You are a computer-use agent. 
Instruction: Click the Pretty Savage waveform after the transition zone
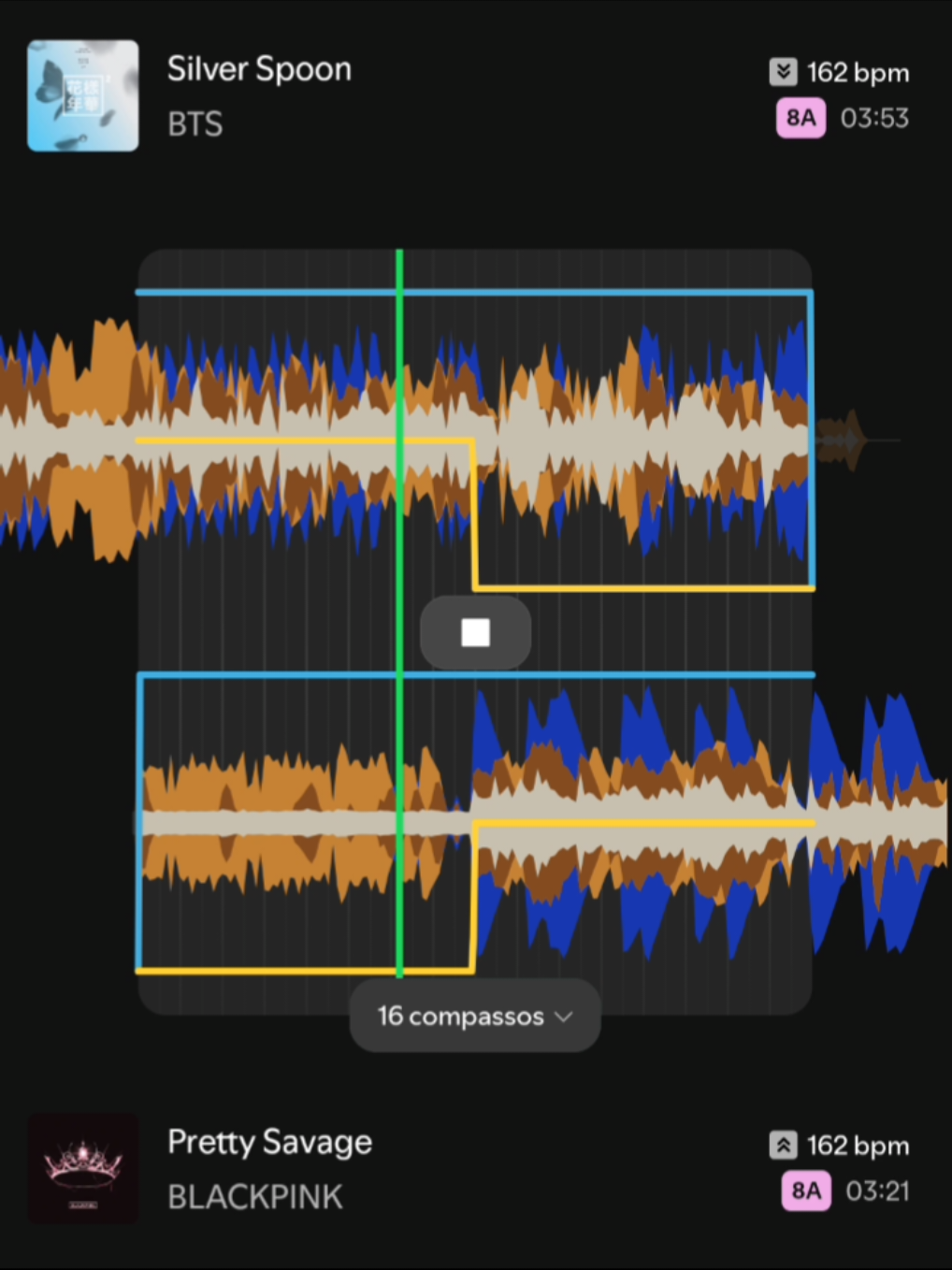879,823
